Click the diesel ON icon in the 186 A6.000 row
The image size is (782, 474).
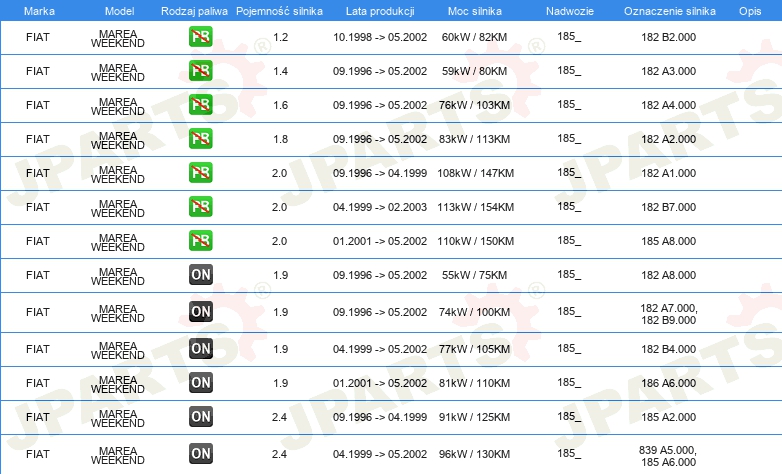(200, 383)
